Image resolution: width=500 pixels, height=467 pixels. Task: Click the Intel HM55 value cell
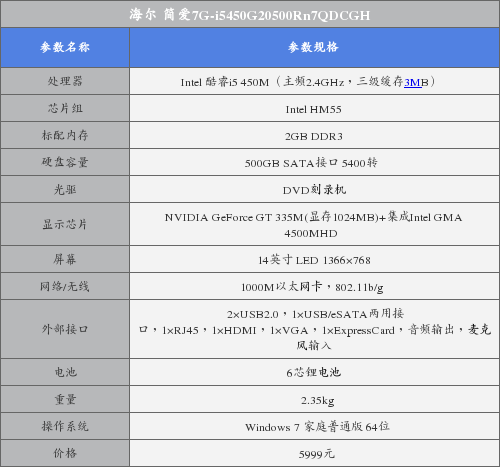tap(313, 109)
